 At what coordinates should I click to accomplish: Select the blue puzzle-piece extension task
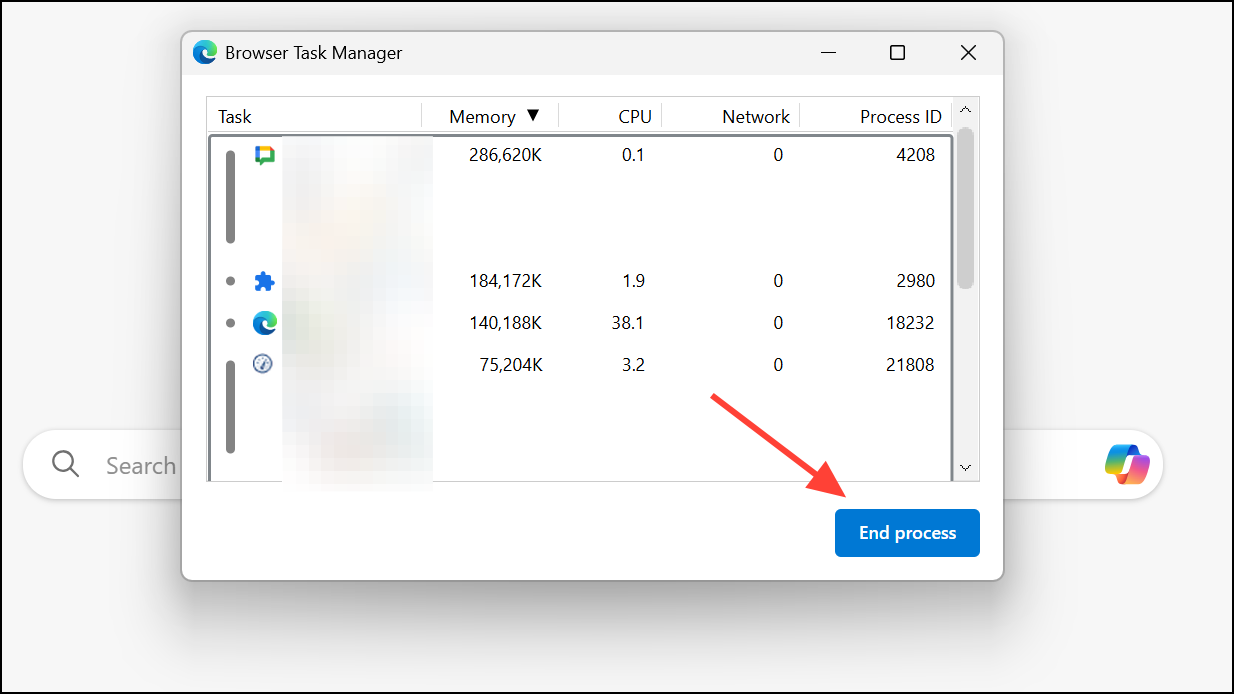[264, 281]
